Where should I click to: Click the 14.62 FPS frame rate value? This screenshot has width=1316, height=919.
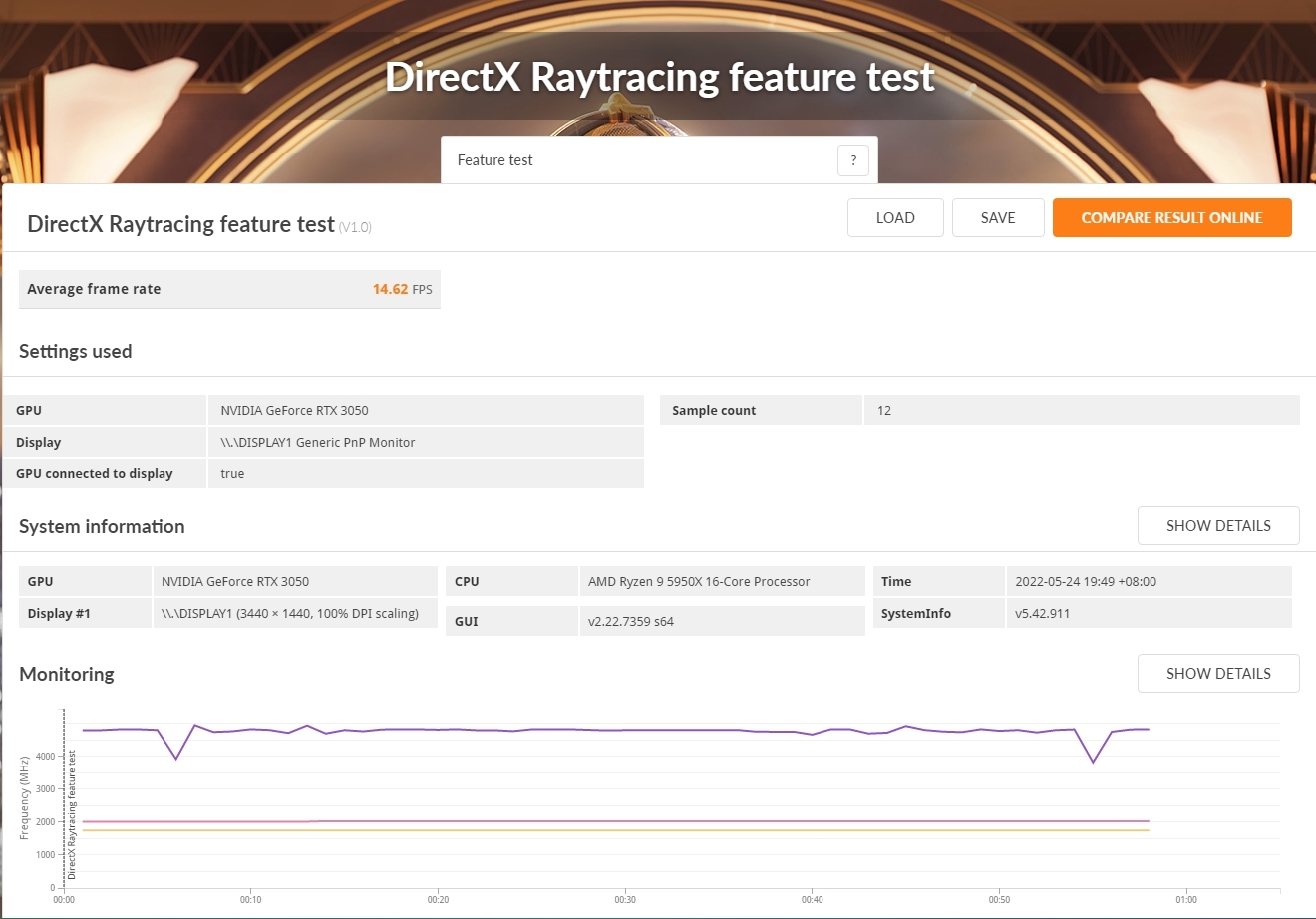pyautogui.click(x=402, y=289)
